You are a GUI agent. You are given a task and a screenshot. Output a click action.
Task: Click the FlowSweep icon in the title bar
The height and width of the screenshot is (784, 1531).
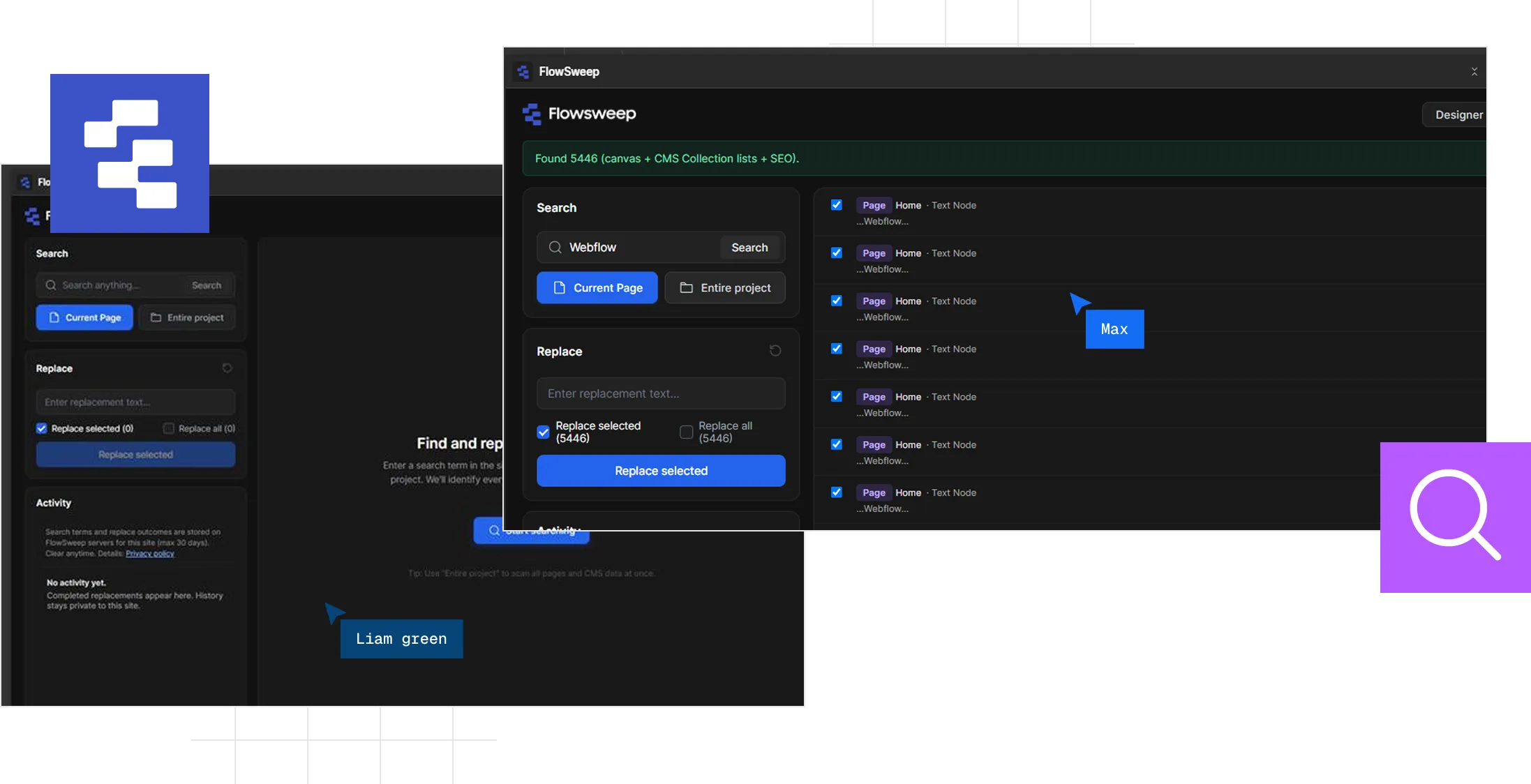pyautogui.click(x=523, y=72)
